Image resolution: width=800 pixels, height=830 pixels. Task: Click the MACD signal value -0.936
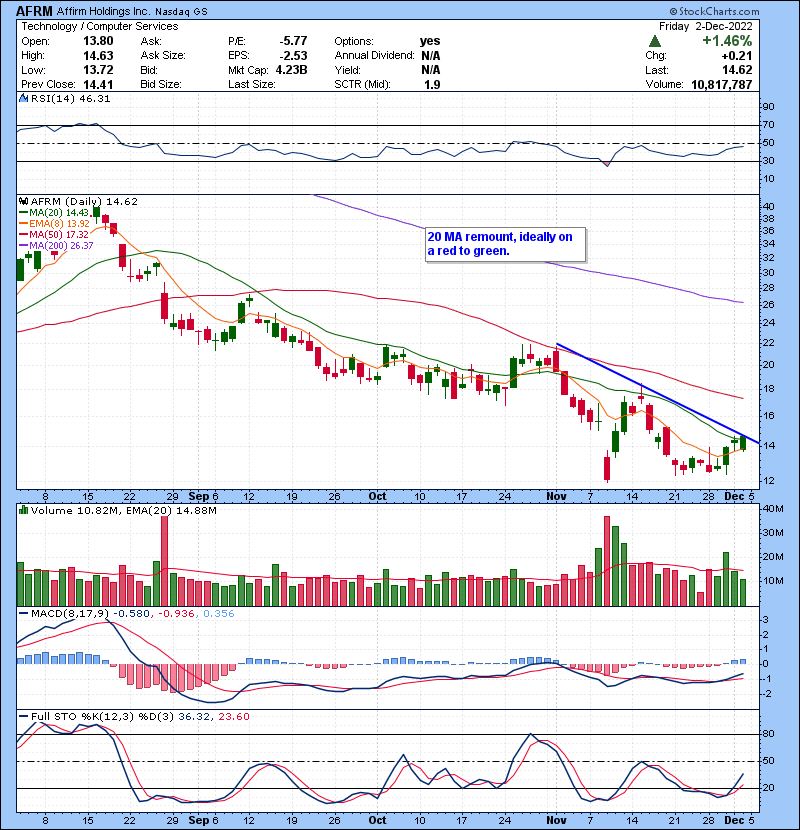coord(175,614)
